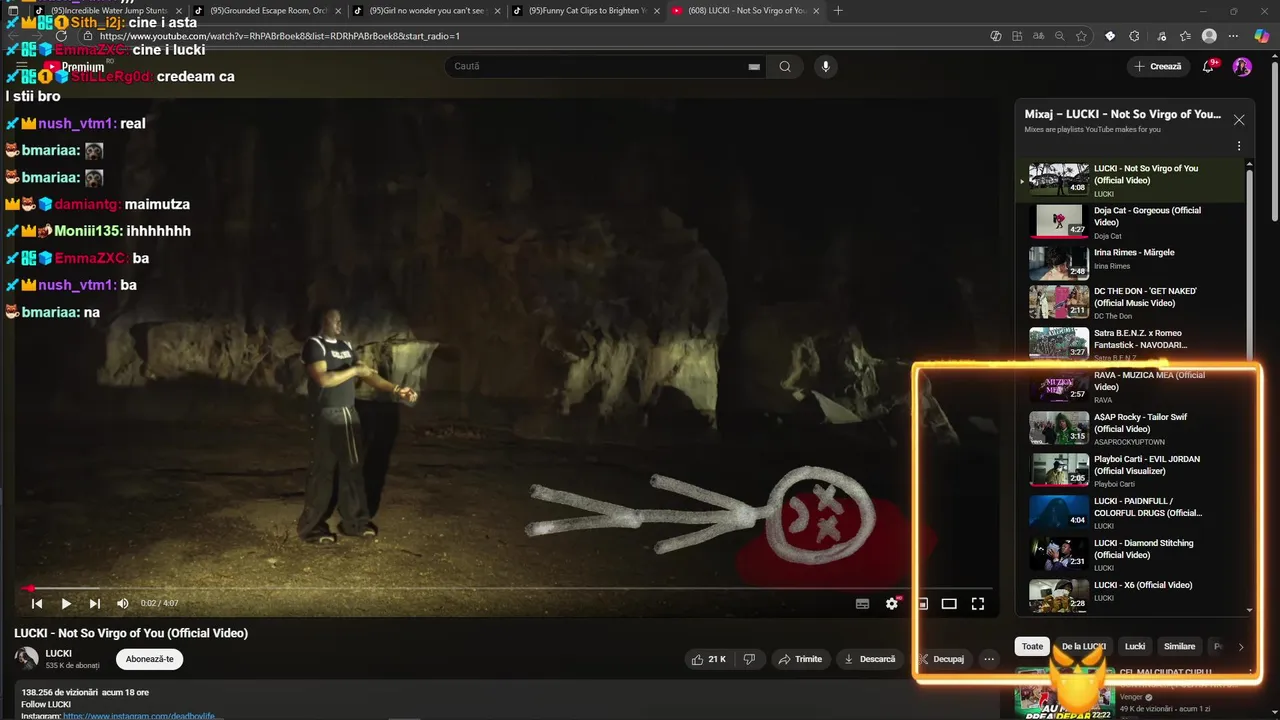Run search with magnifier button
This screenshot has height=720, width=1280.
[785, 66]
